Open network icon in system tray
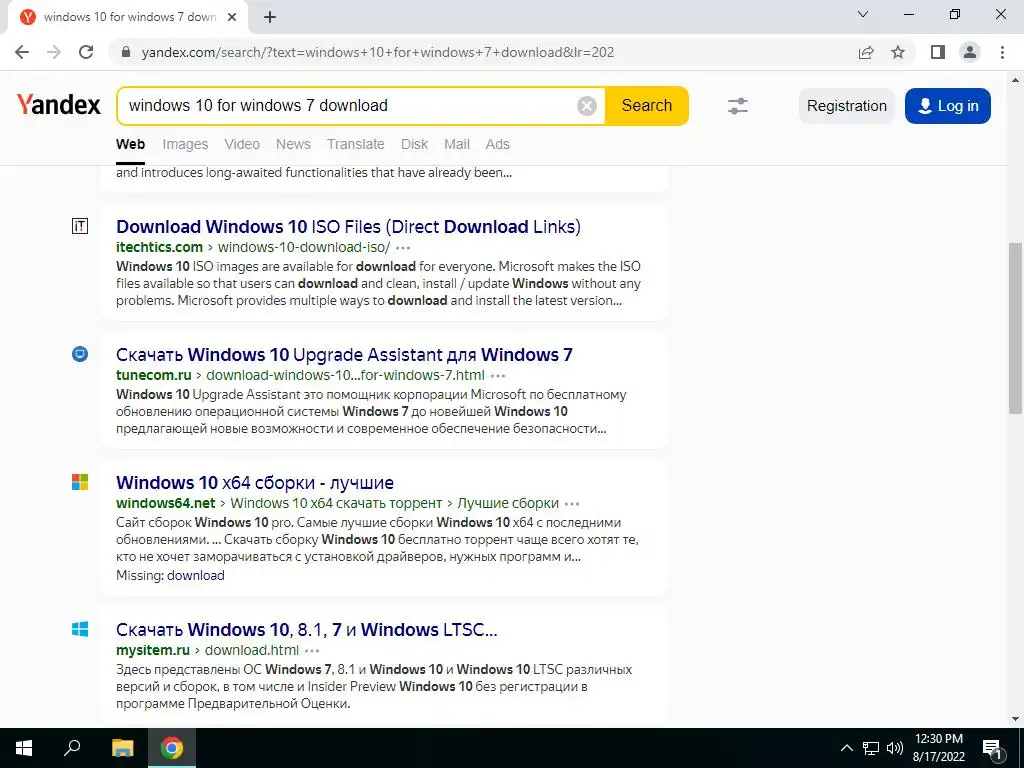 click(x=871, y=748)
